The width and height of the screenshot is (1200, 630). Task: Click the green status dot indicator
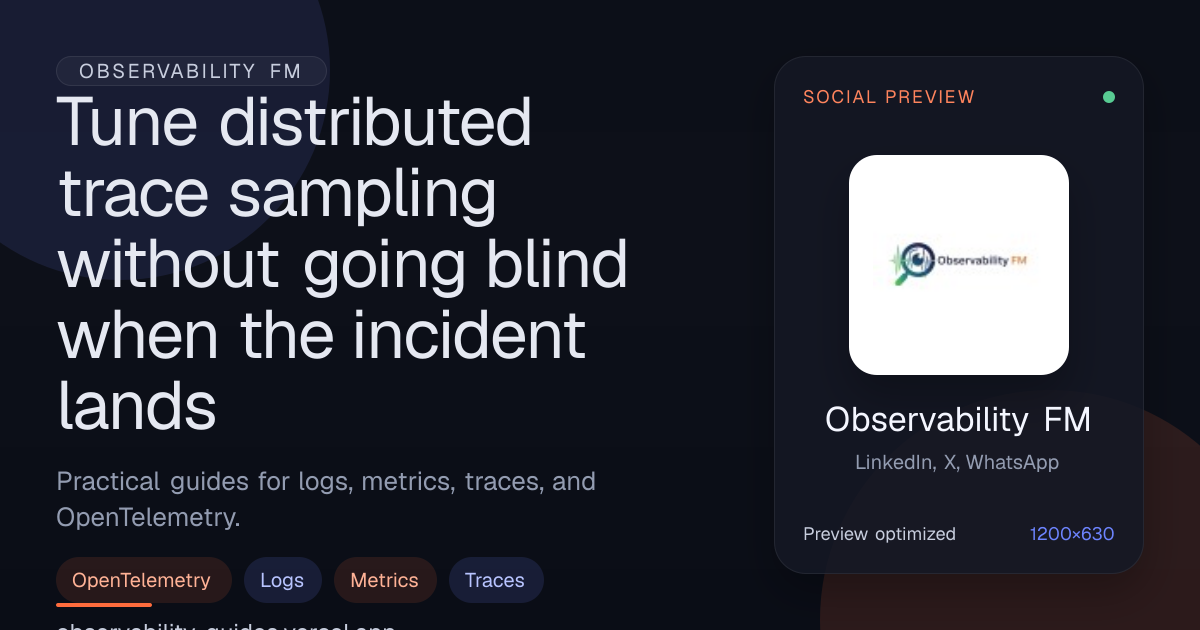(x=1109, y=97)
